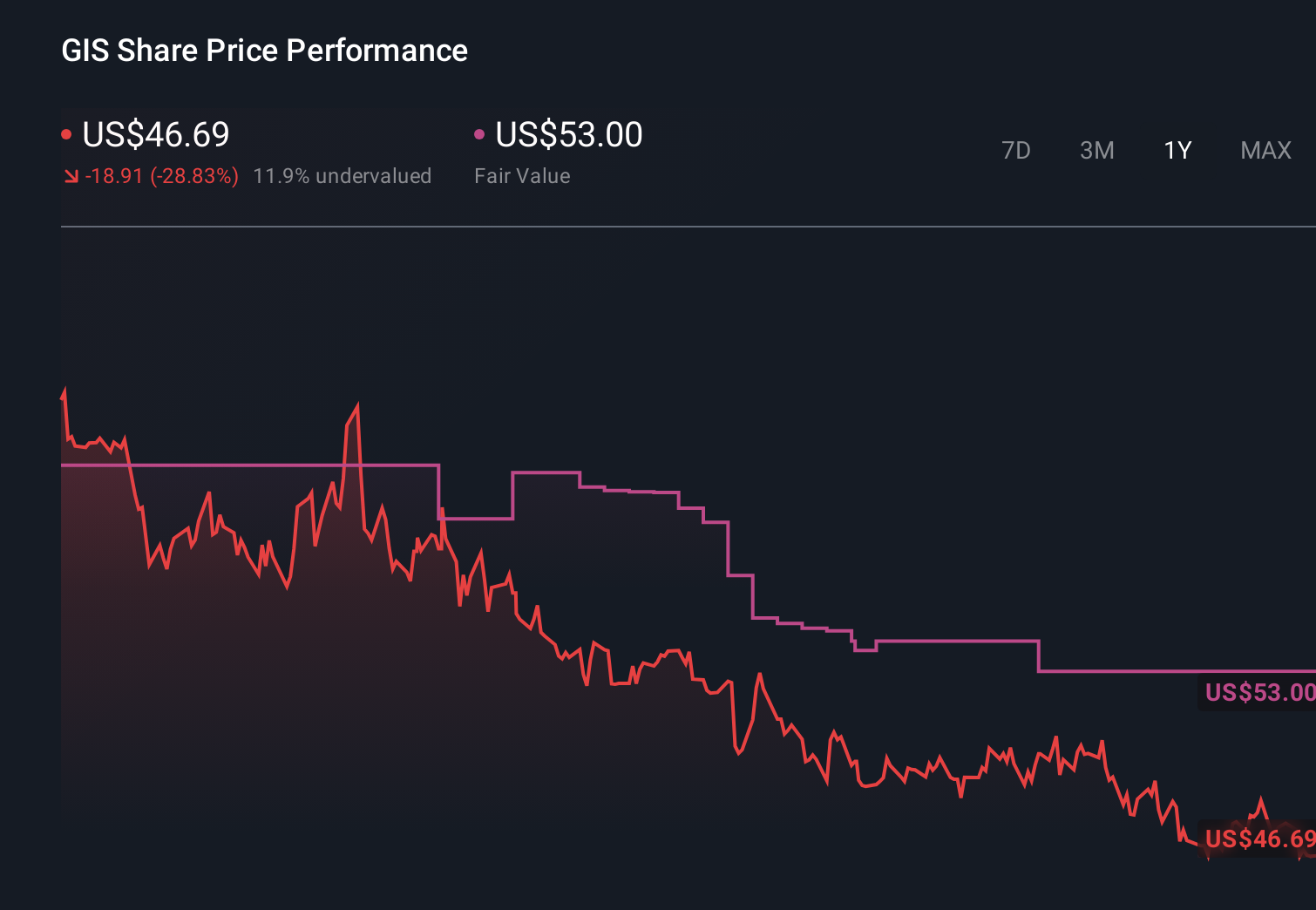Click the GIS Share Price Performance title
This screenshot has height=910, width=1316.
click(263, 51)
